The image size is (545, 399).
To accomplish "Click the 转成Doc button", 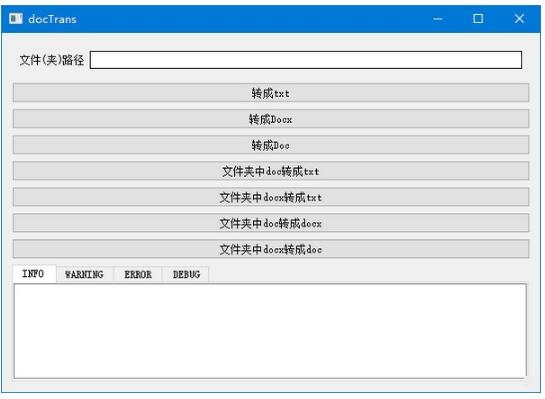I will click(271, 145).
